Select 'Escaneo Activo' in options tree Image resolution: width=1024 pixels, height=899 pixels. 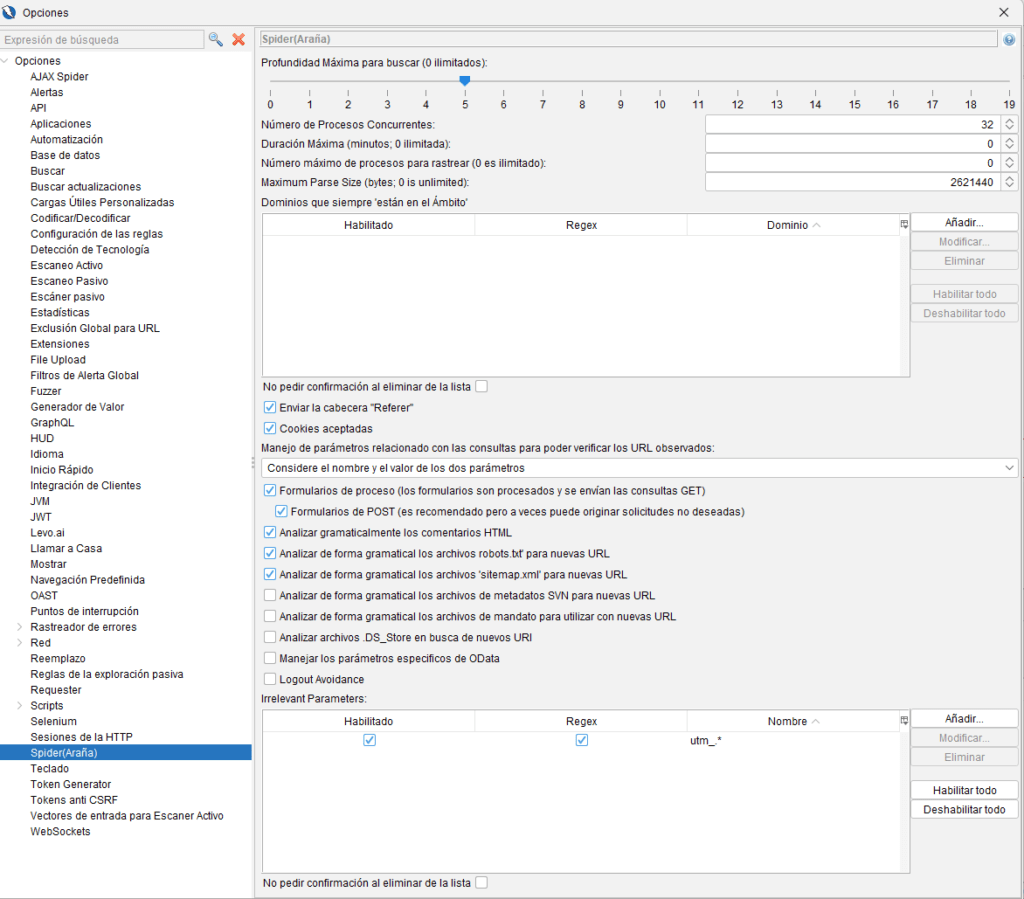[66, 265]
